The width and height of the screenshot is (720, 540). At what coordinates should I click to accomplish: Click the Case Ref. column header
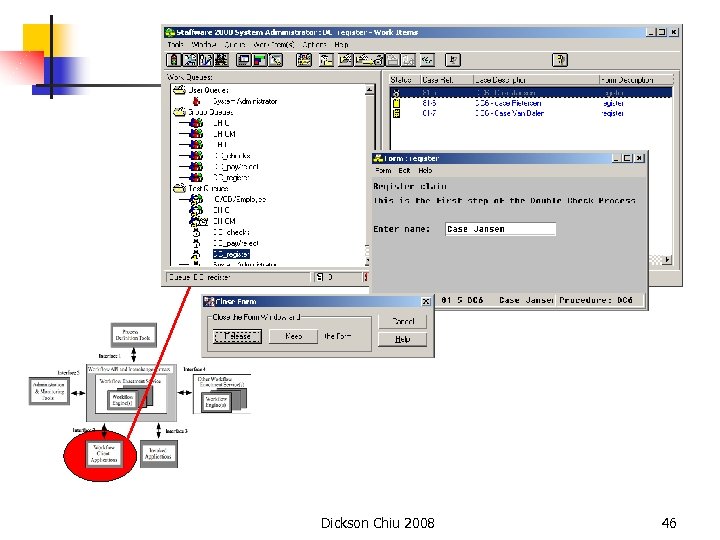[447, 80]
